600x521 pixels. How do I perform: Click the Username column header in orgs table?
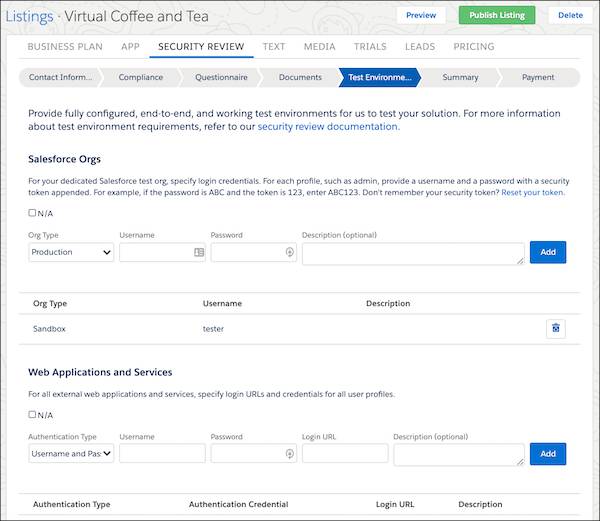tap(222, 303)
